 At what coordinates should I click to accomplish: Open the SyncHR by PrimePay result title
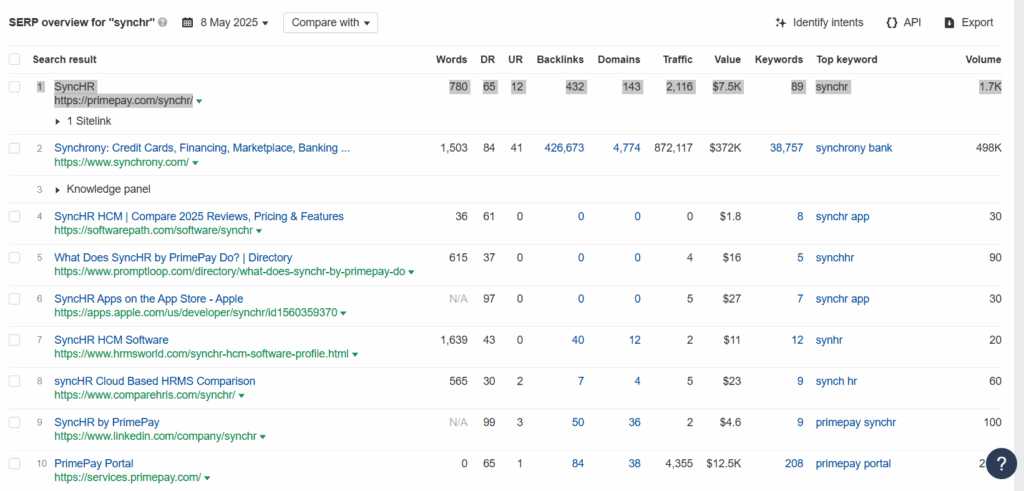(106, 422)
